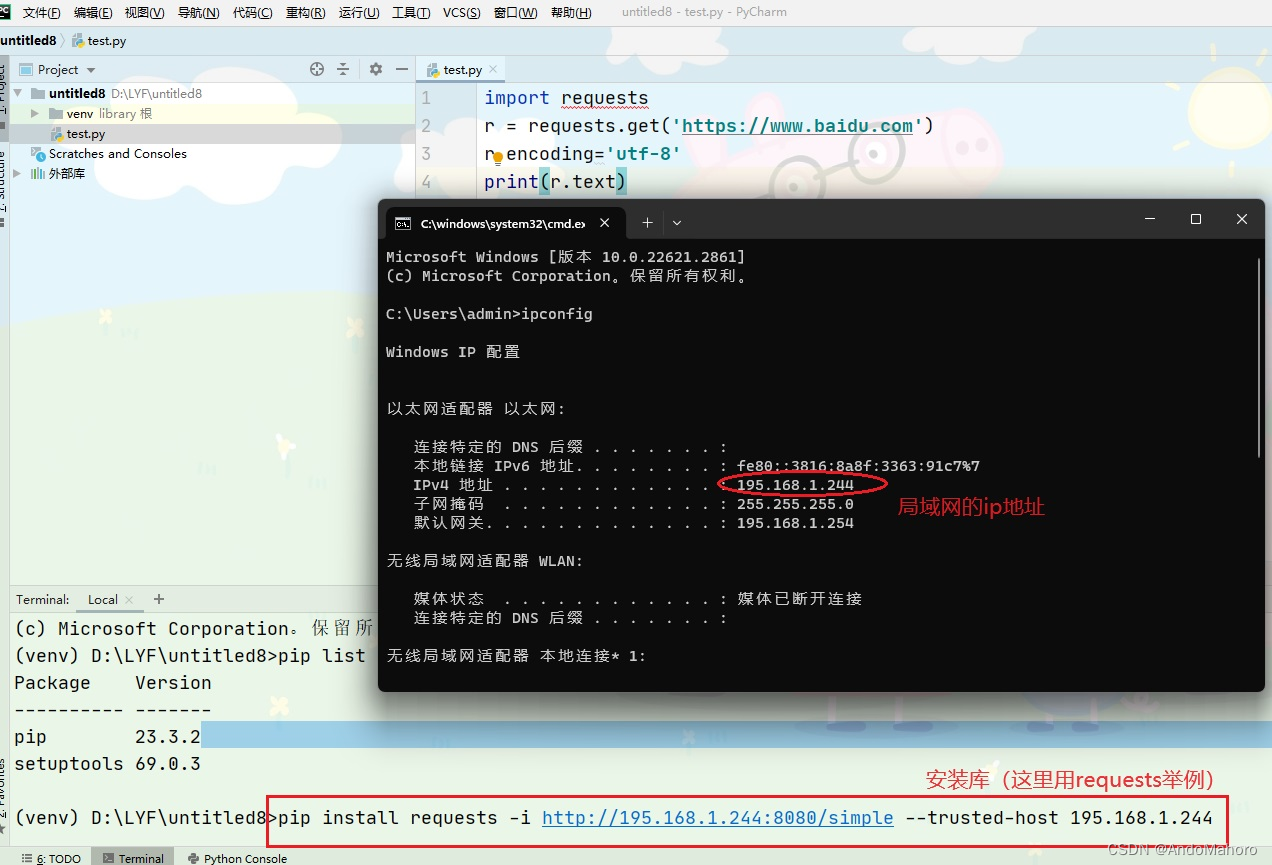This screenshot has width=1272, height=865.
Task: Click the locate-opened-file crosshair icon
Action: tap(317, 69)
